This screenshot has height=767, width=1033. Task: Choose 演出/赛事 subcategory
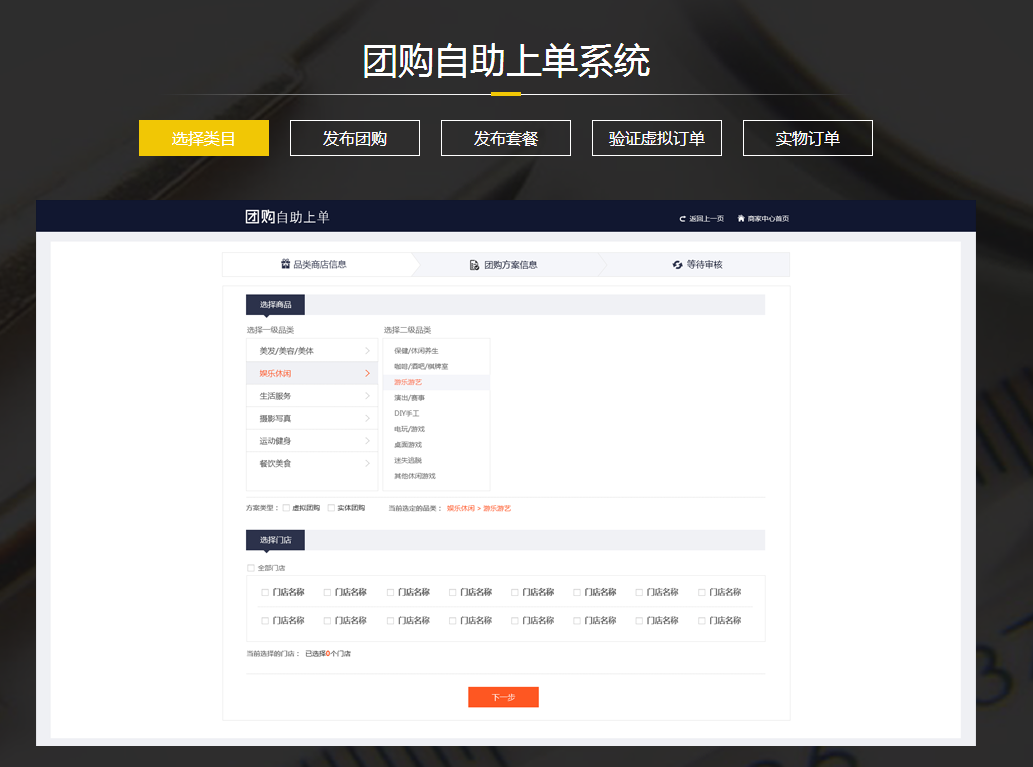[409, 398]
